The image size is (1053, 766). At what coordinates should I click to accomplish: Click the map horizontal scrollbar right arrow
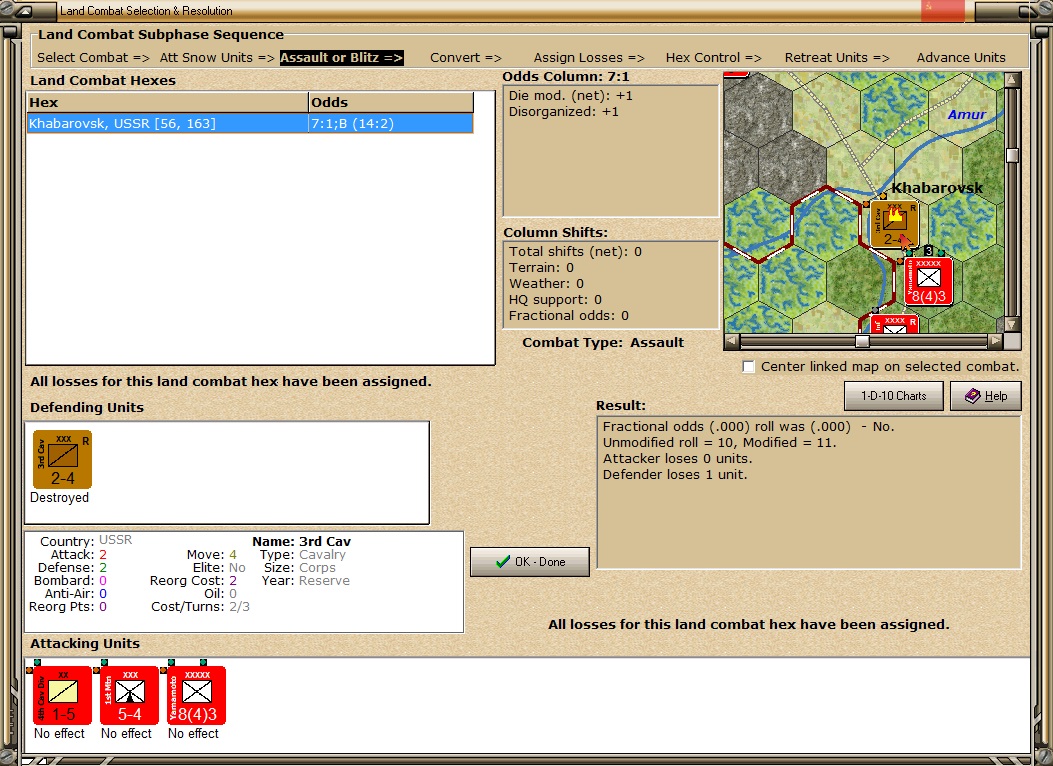pos(996,342)
